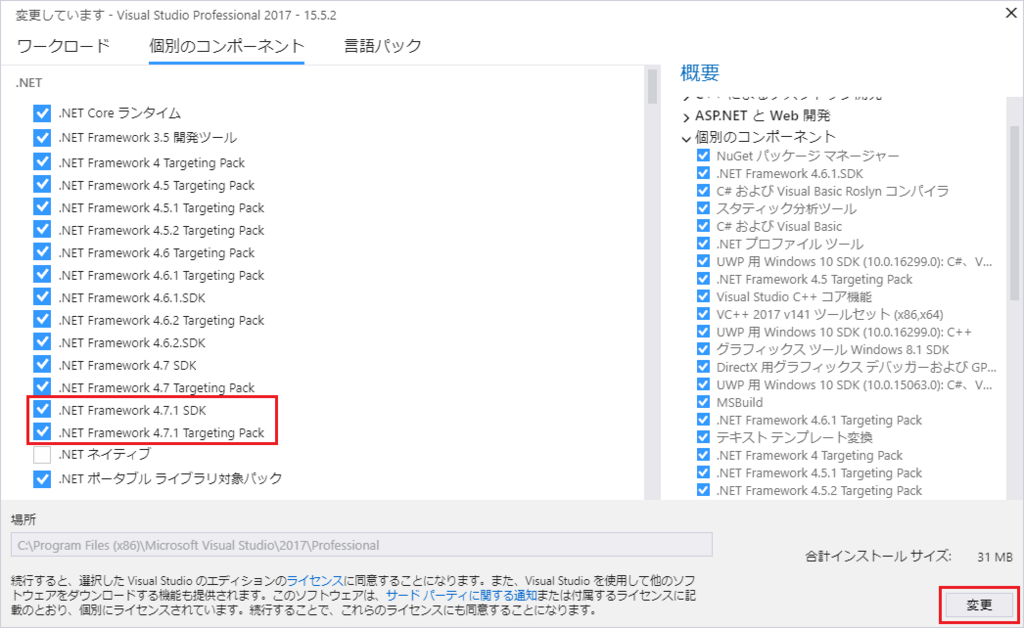Screen dimensions: 1024x628
Task: Switch to the ワークロード tab
Action: point(63,46)
